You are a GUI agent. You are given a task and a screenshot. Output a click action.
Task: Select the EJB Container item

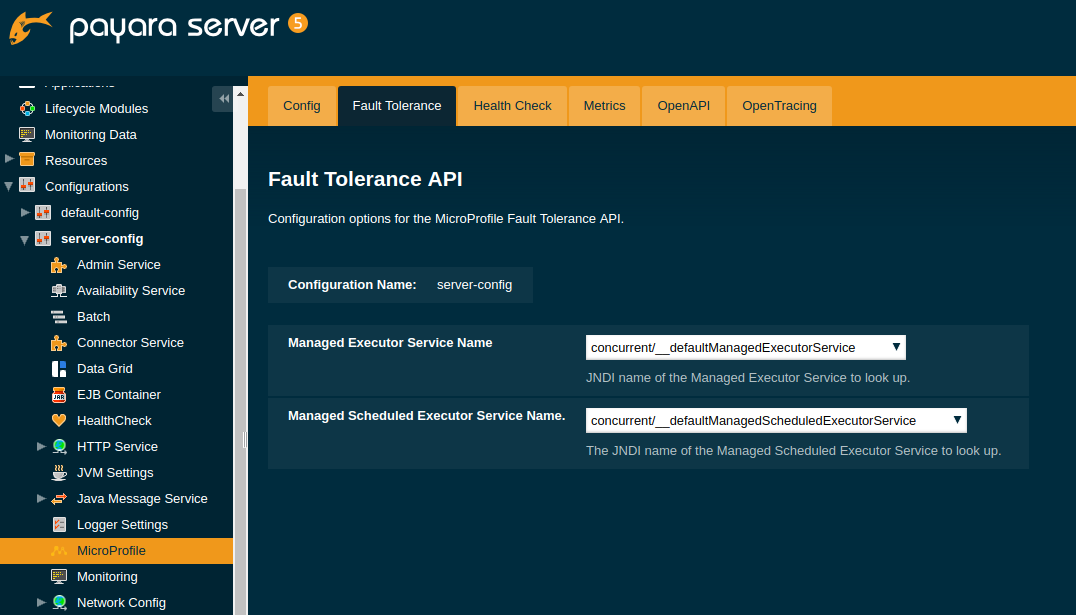pos(119,395)
